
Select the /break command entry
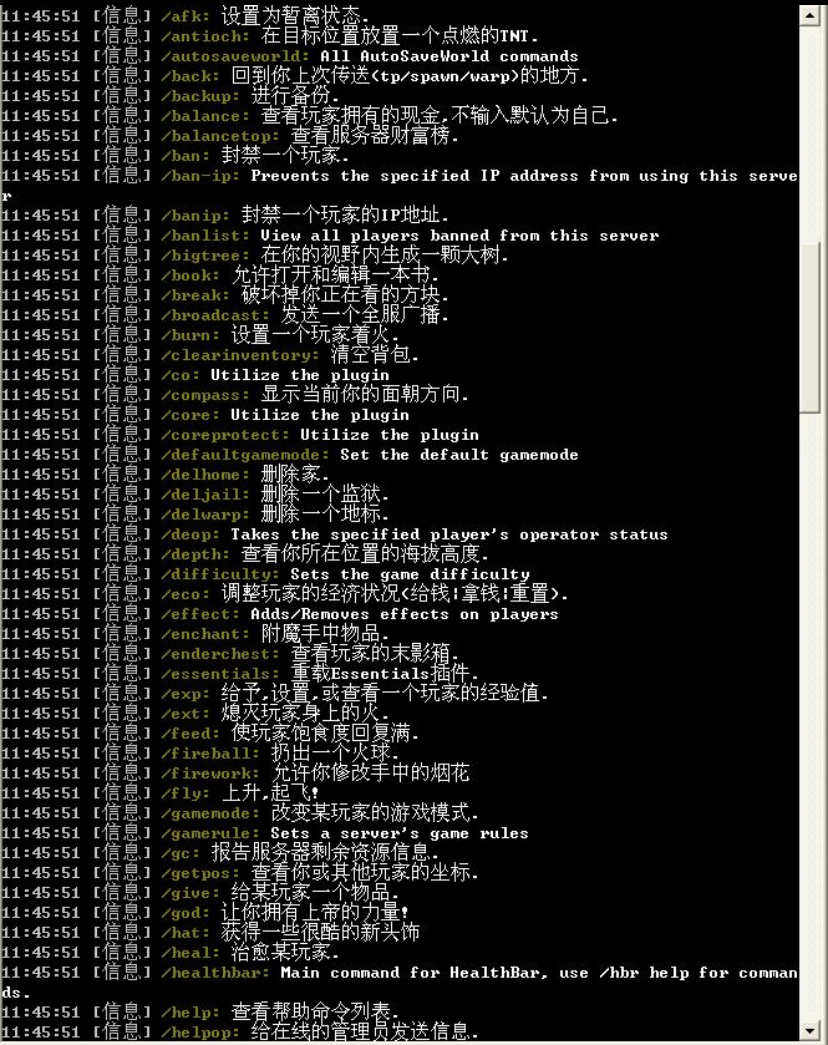coord(225,295)
